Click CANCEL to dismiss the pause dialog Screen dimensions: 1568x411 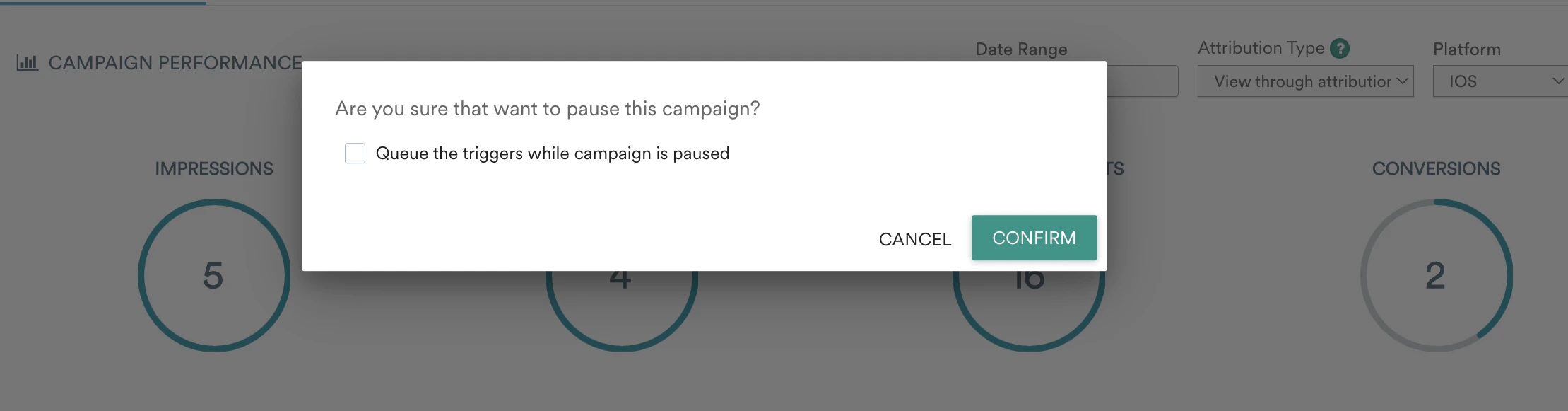[914, 239]
